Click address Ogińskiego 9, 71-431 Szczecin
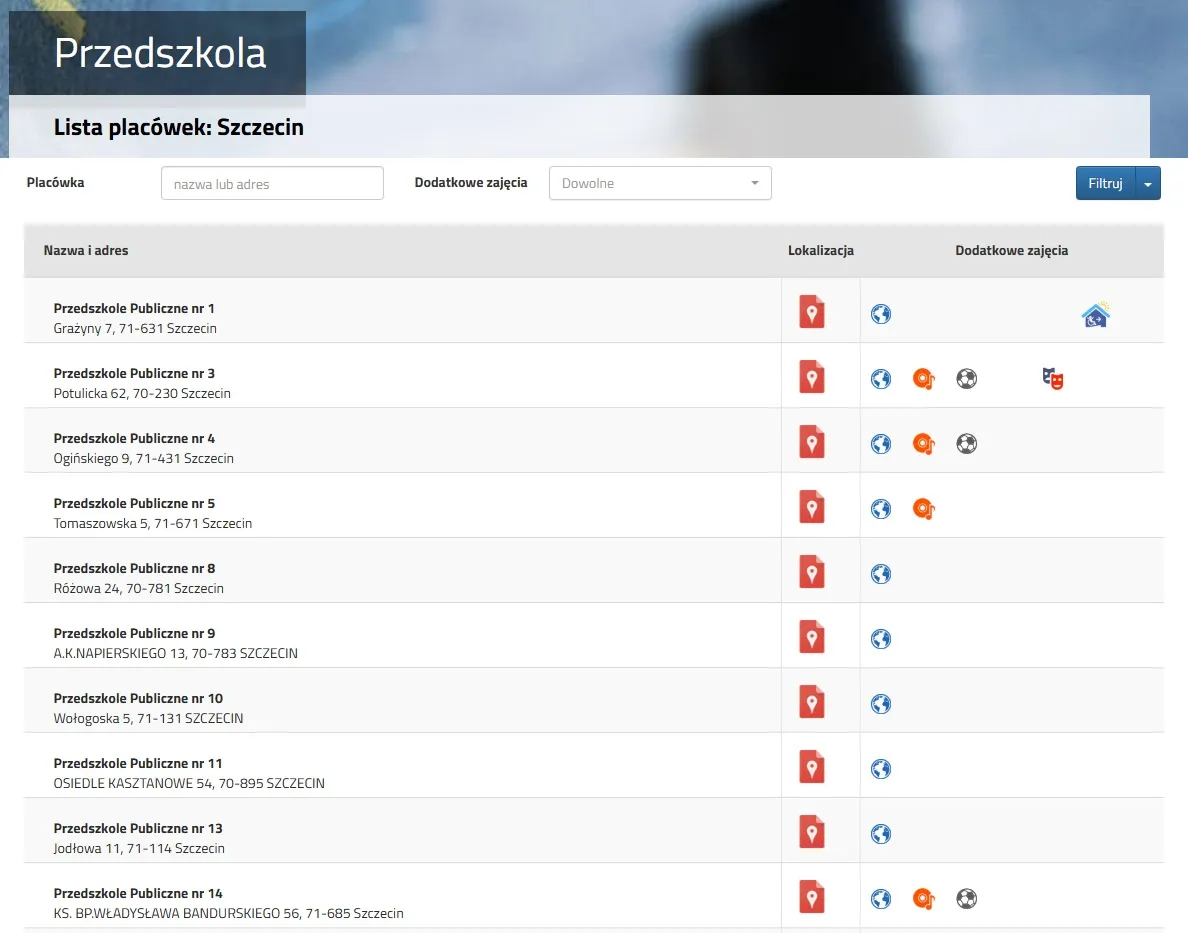The height and width of the screenshot is (933, 1188). point(143,459)
